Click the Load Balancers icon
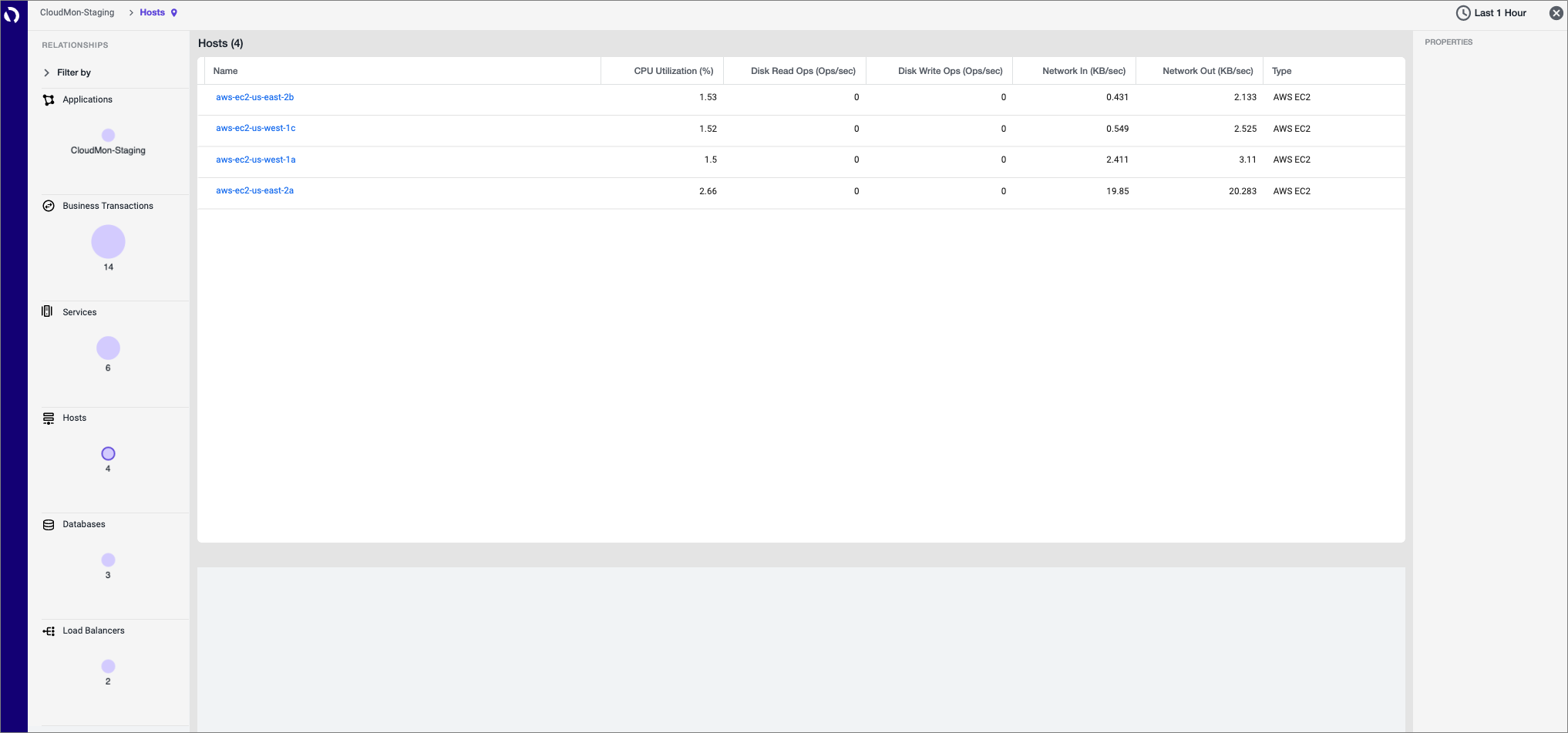The width and height of the screenshot is (1568, 733). point(49,630)
